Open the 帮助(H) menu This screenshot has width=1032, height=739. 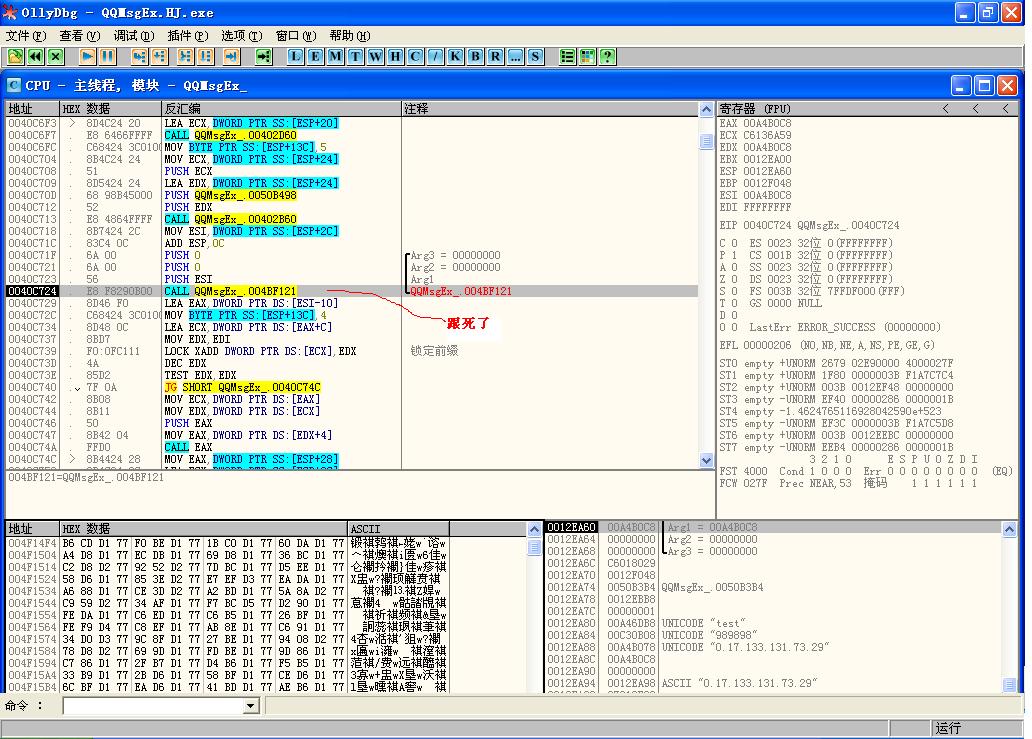(x=349, y=36)
